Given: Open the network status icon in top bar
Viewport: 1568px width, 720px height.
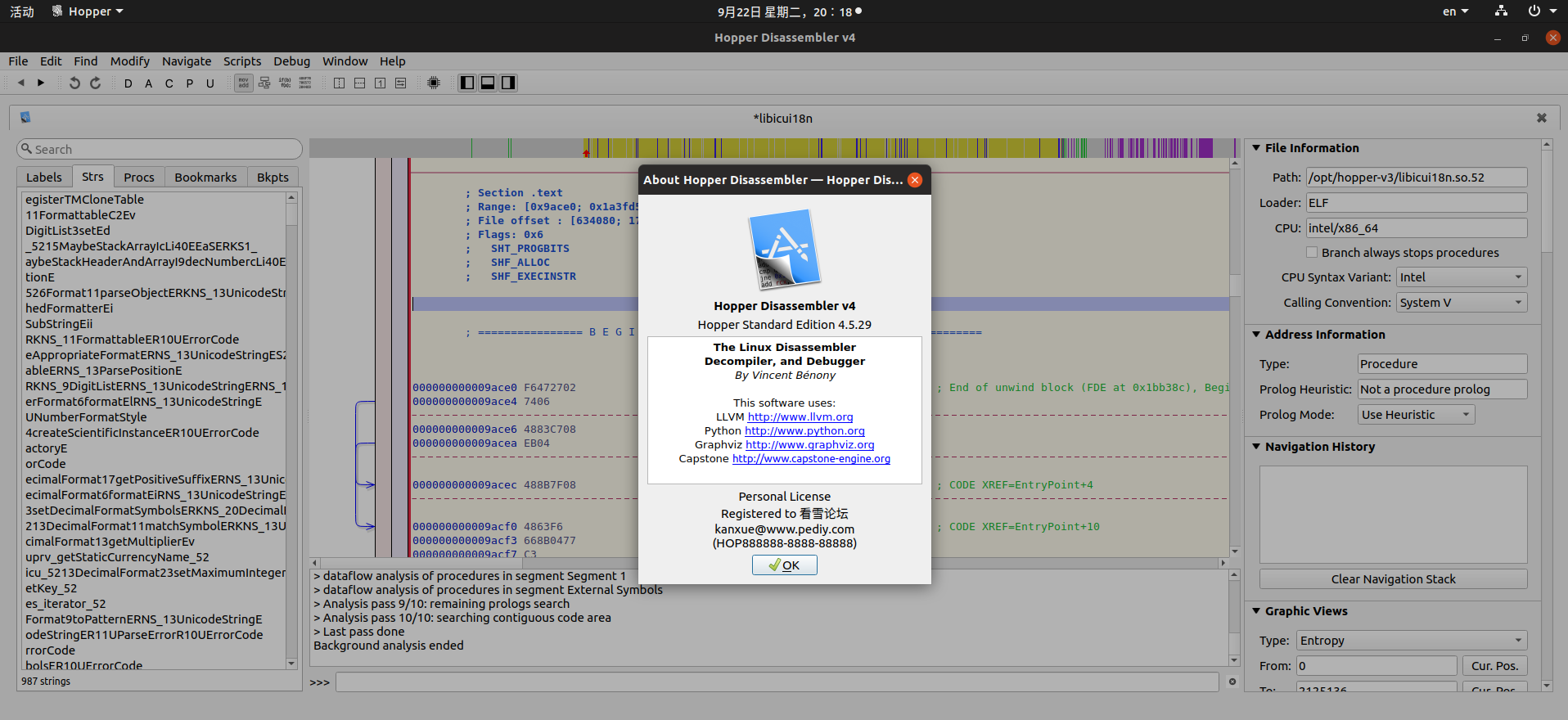Looking at the screenshot, I should [1501, 11].
